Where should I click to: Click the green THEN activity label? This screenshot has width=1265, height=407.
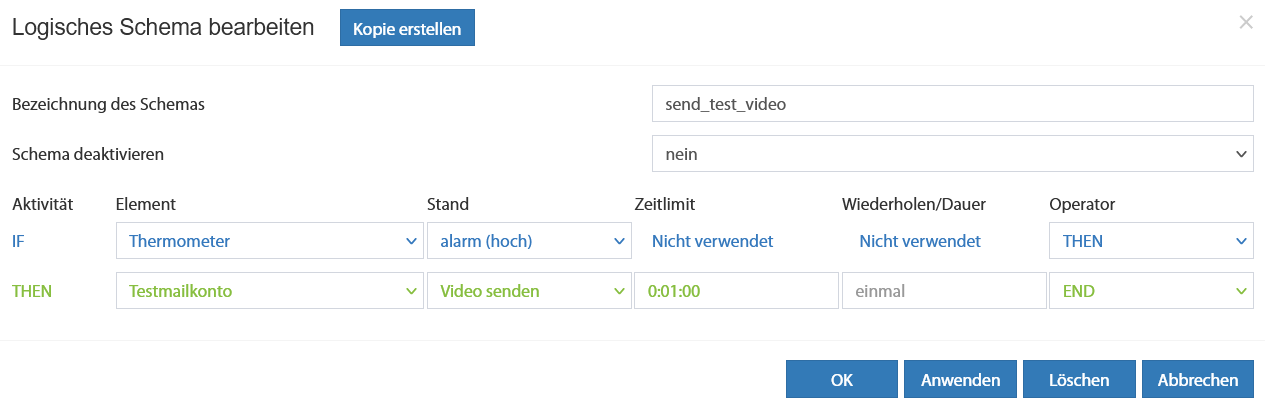[x=31, y=291]
